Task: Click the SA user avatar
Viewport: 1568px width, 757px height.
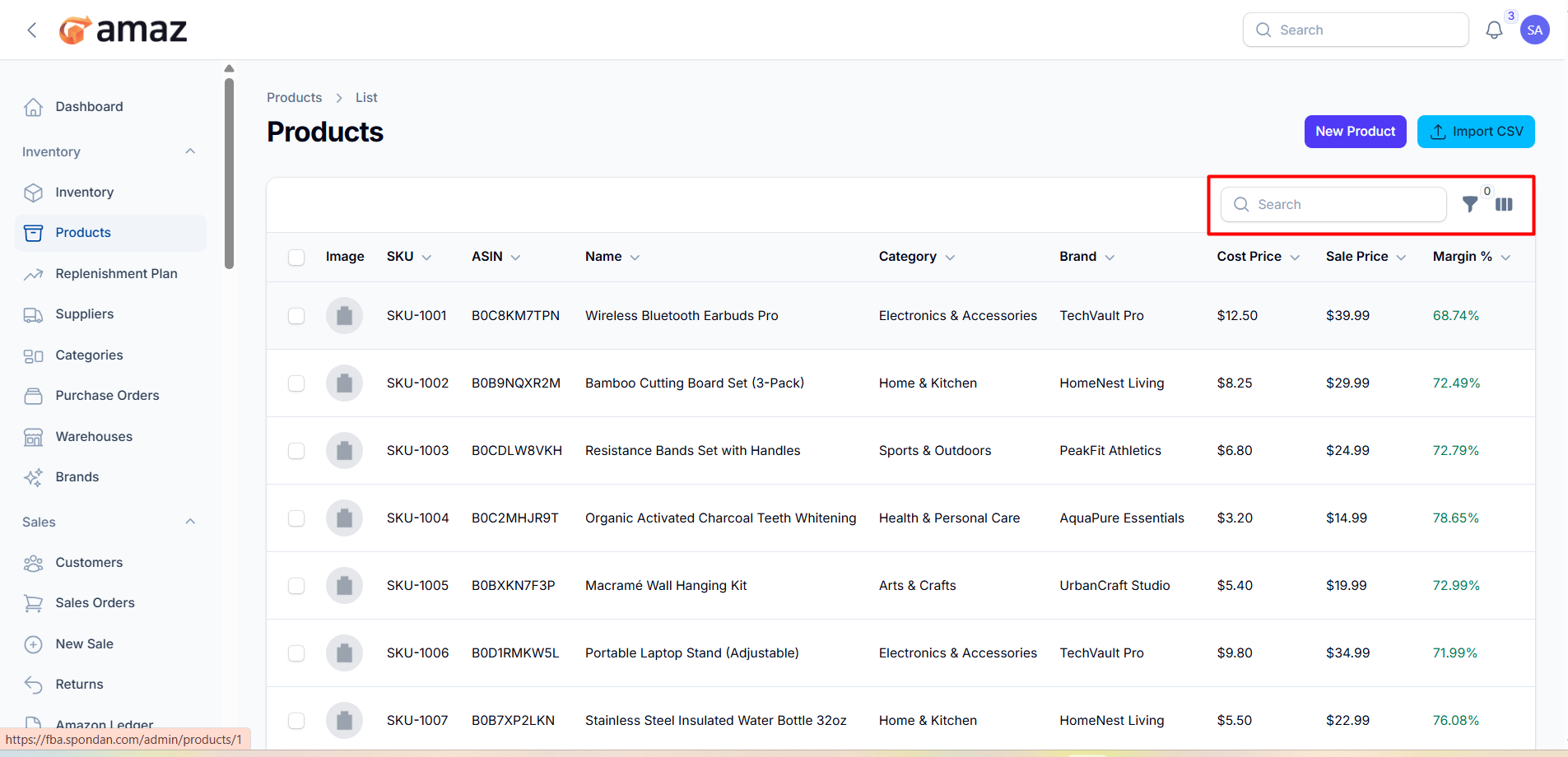Action: tap(1534, 30)
